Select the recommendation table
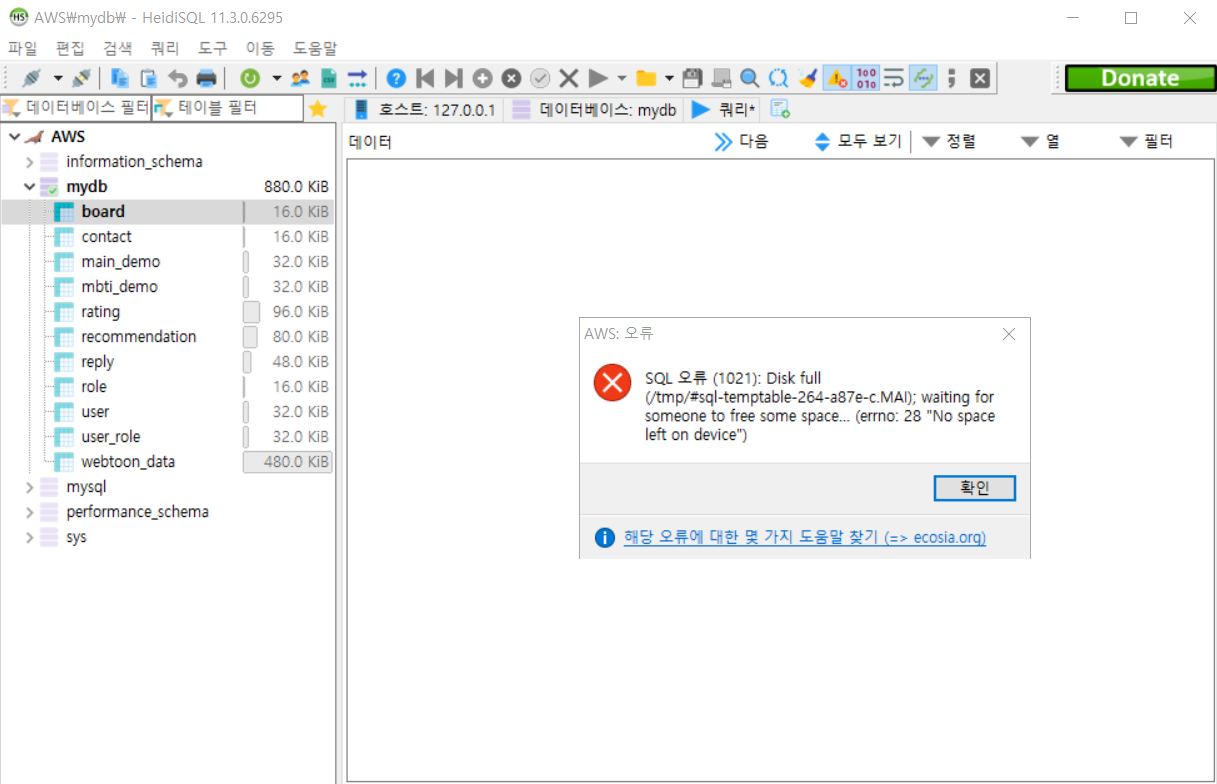The width and height of the screenshot is (1217, 784). 139,337
